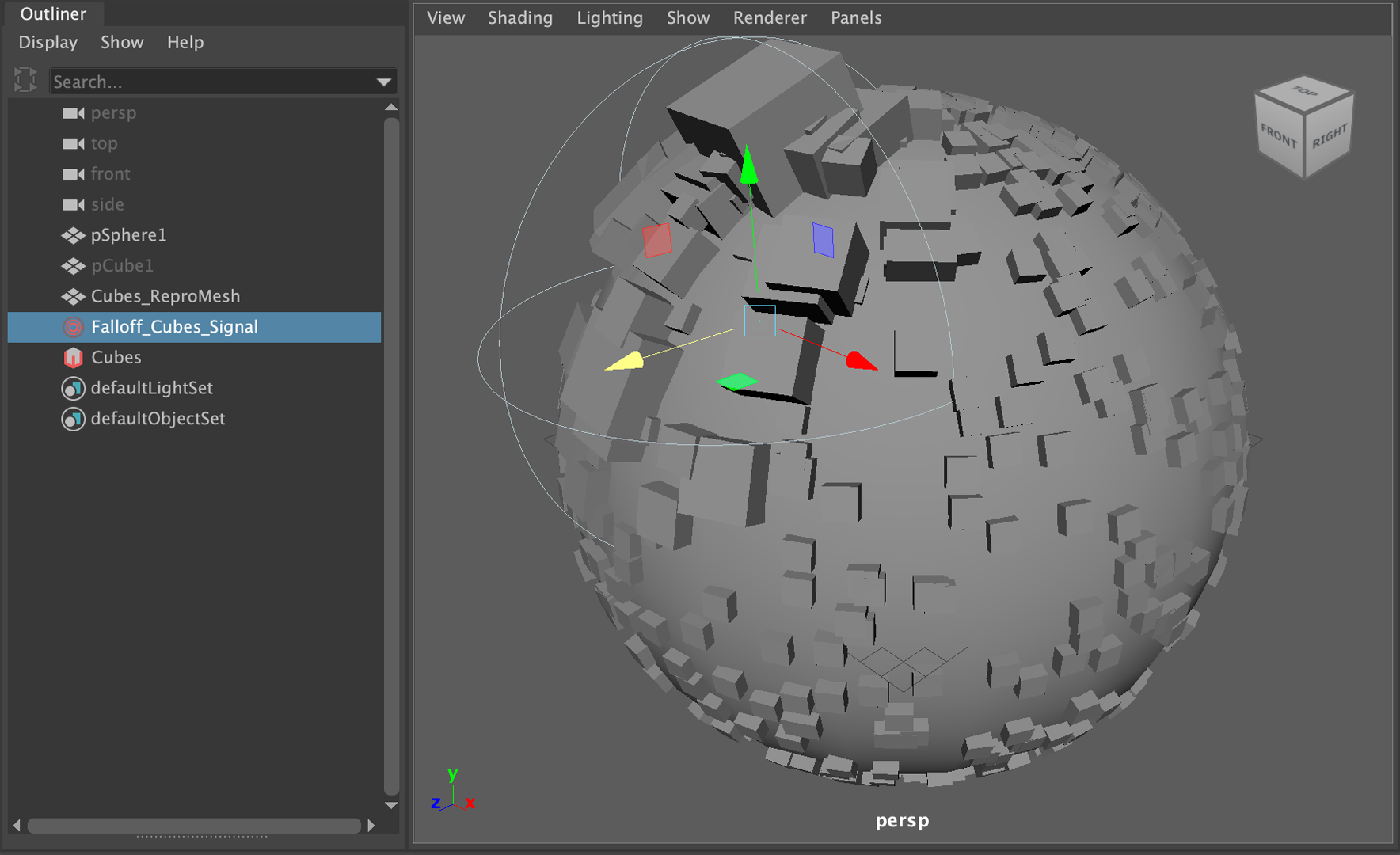The height and width of the screenshot is (855, 1400).
Task: Click the RIGHT face of the view cube
Action: (x=1330, y=137)
